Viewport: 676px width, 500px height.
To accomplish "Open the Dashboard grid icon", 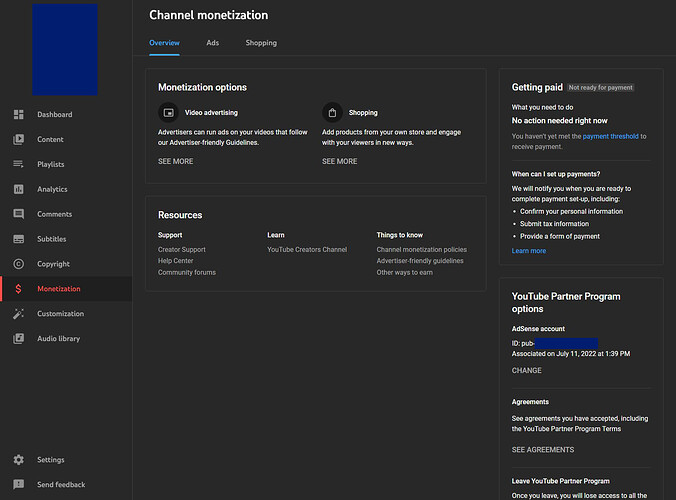I will click(x=19, y=114).
